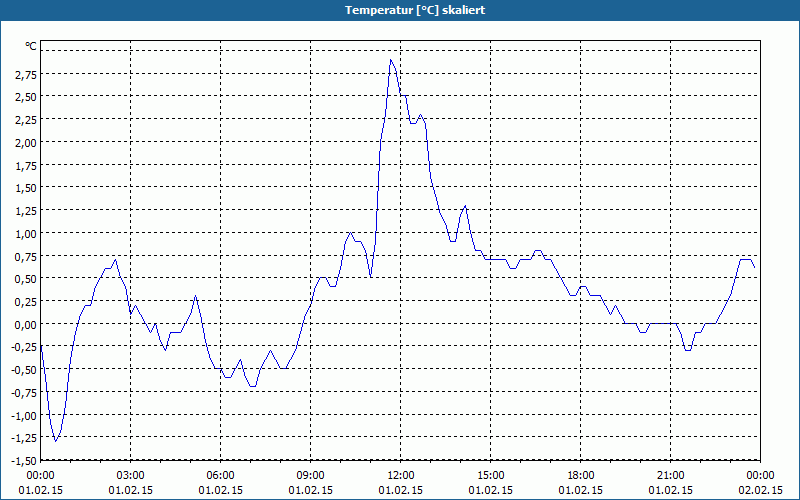Viewport: 800px width, 500px height.
Task: Click the 'Temperatur [°C] skaliert' title bar
Action: [x=400, y=10]
